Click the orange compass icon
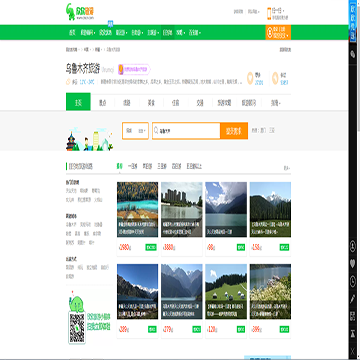 tap(275, 78)
